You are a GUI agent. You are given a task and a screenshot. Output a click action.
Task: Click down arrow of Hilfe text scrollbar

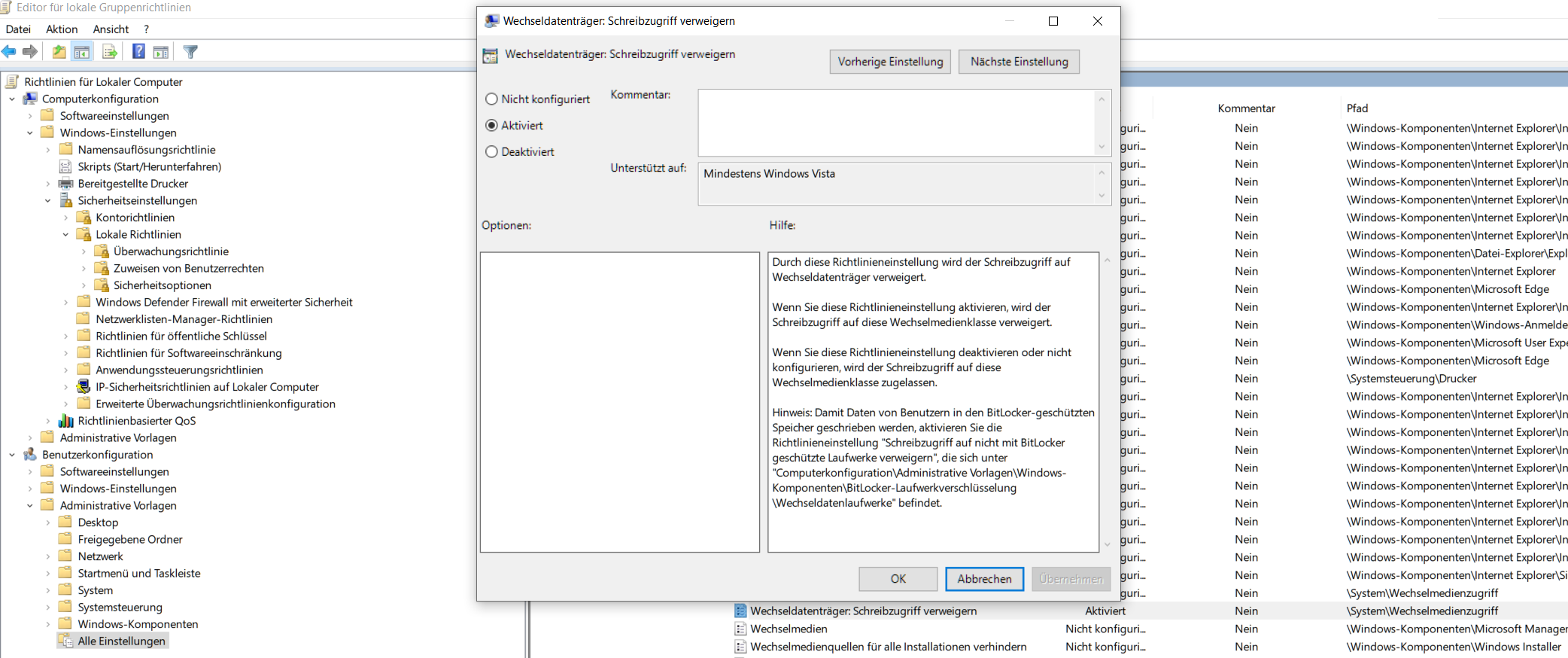[x=1107, y=545]
